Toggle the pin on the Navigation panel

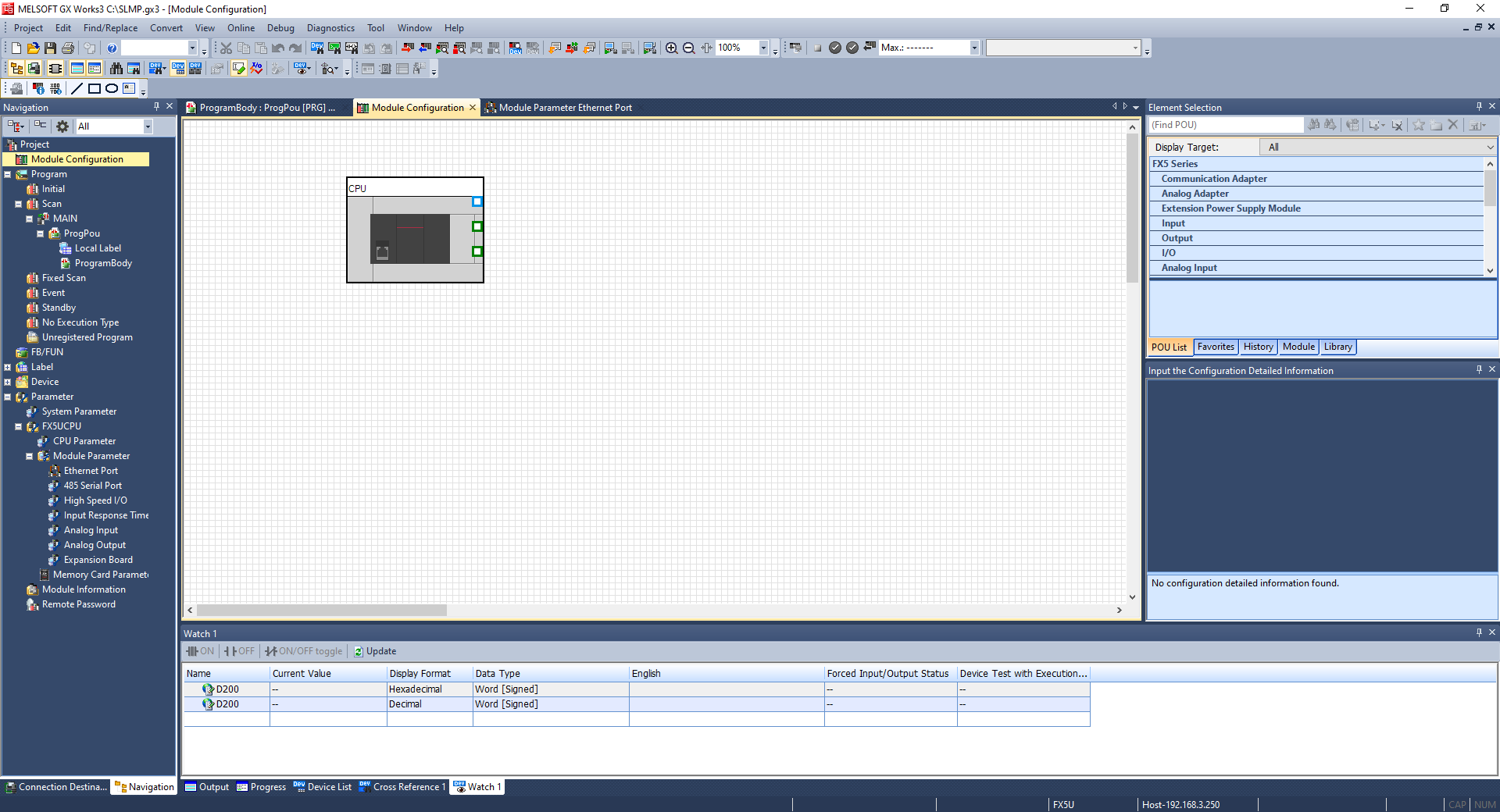click(156, 106)
